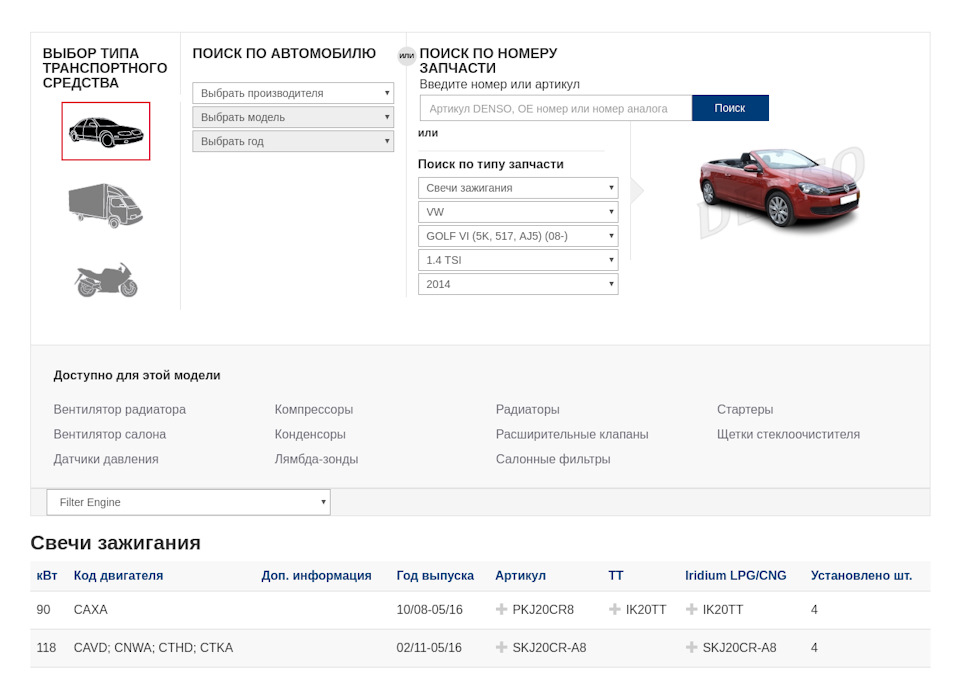Expand plus icon next to PKJ20CR8
The image size is (960, 673).
coord(501,609)
